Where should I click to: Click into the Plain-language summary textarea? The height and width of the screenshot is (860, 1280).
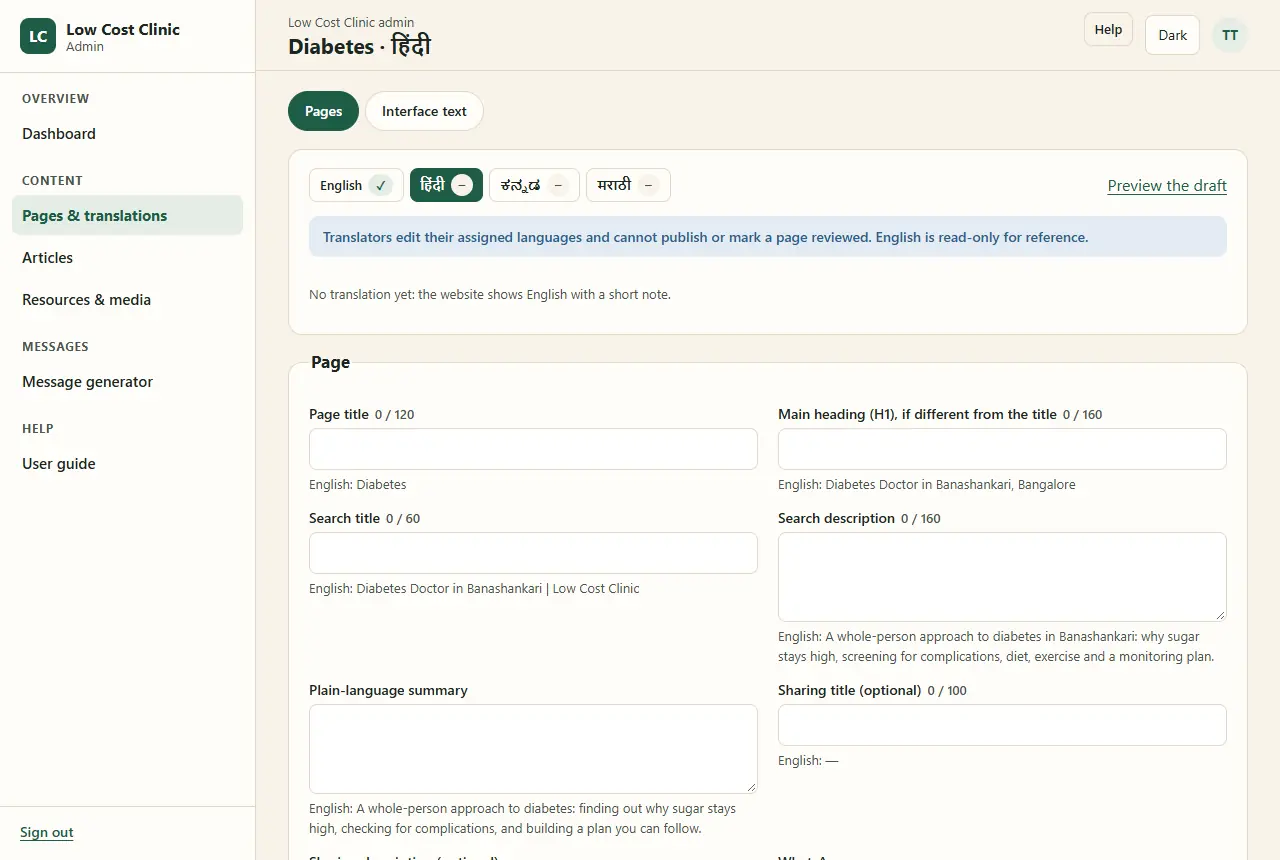pyautogui.click(x=533, y=749)
